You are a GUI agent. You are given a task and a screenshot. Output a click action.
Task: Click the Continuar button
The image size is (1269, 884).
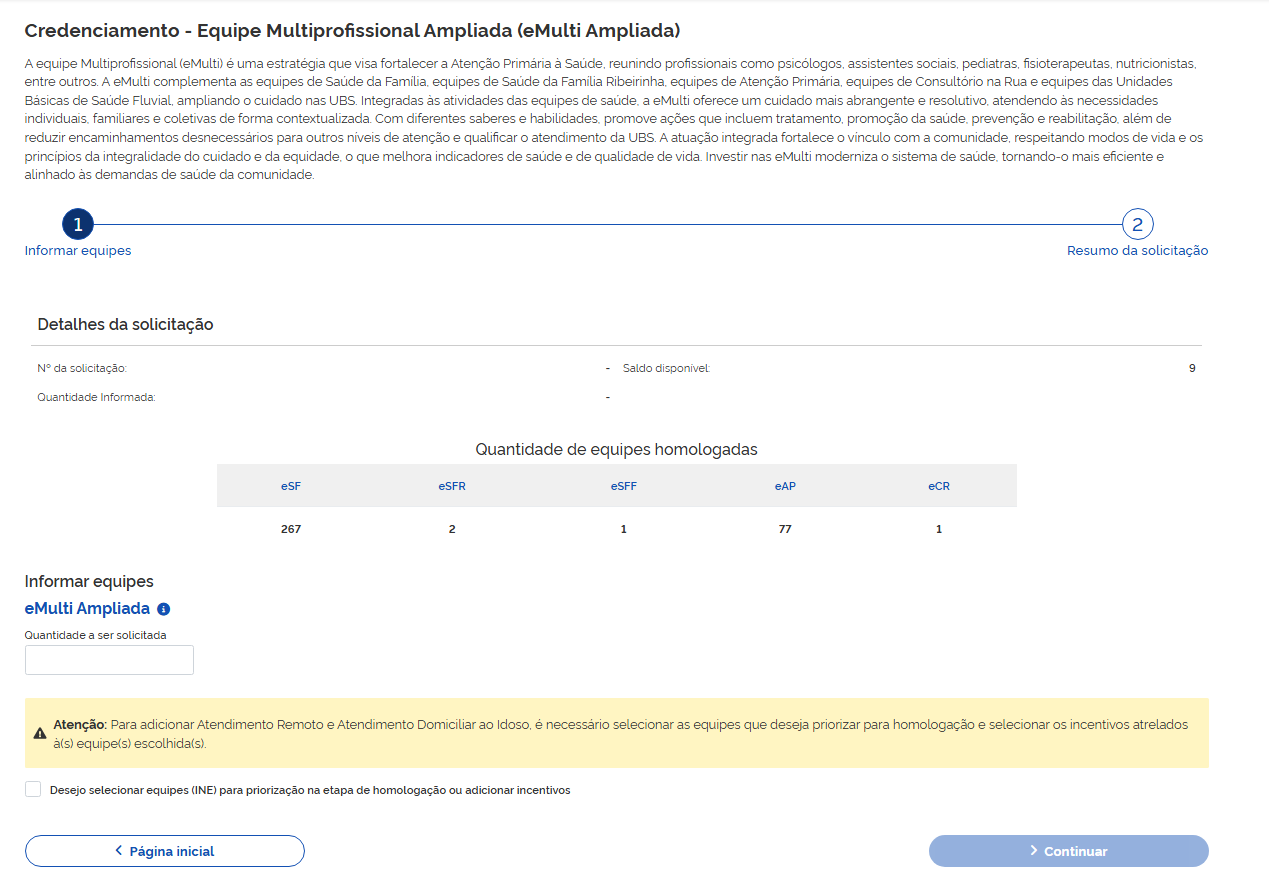[x=1068, y=851]
